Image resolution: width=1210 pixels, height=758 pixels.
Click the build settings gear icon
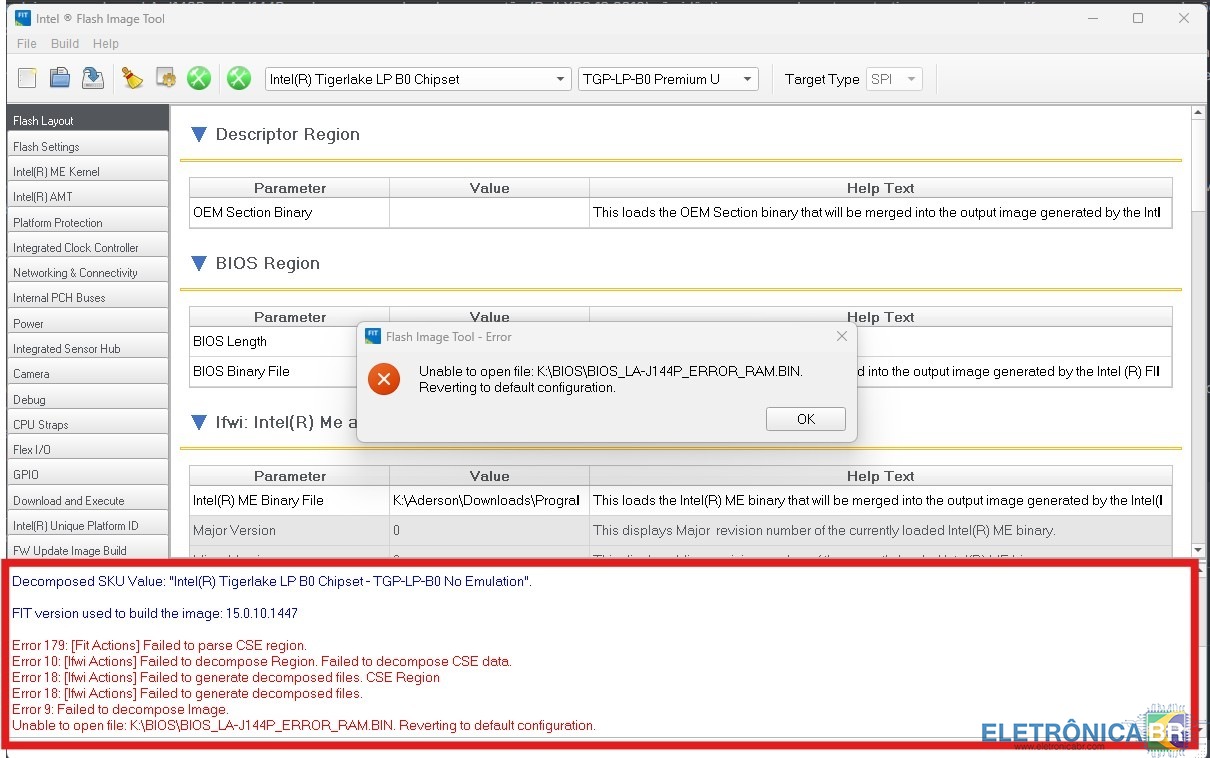[x=166, y=78]
